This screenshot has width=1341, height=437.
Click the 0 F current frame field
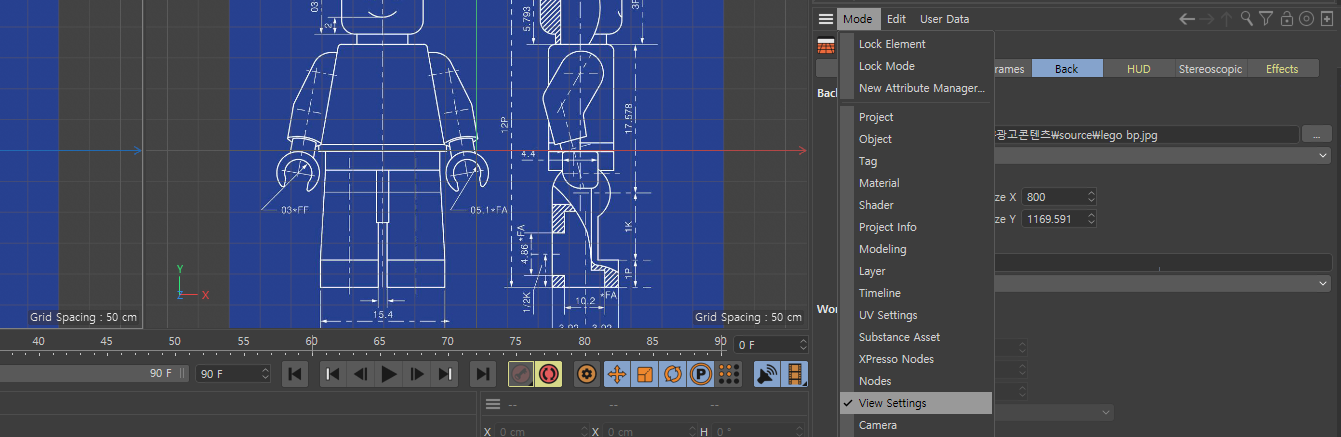point(771,345)
